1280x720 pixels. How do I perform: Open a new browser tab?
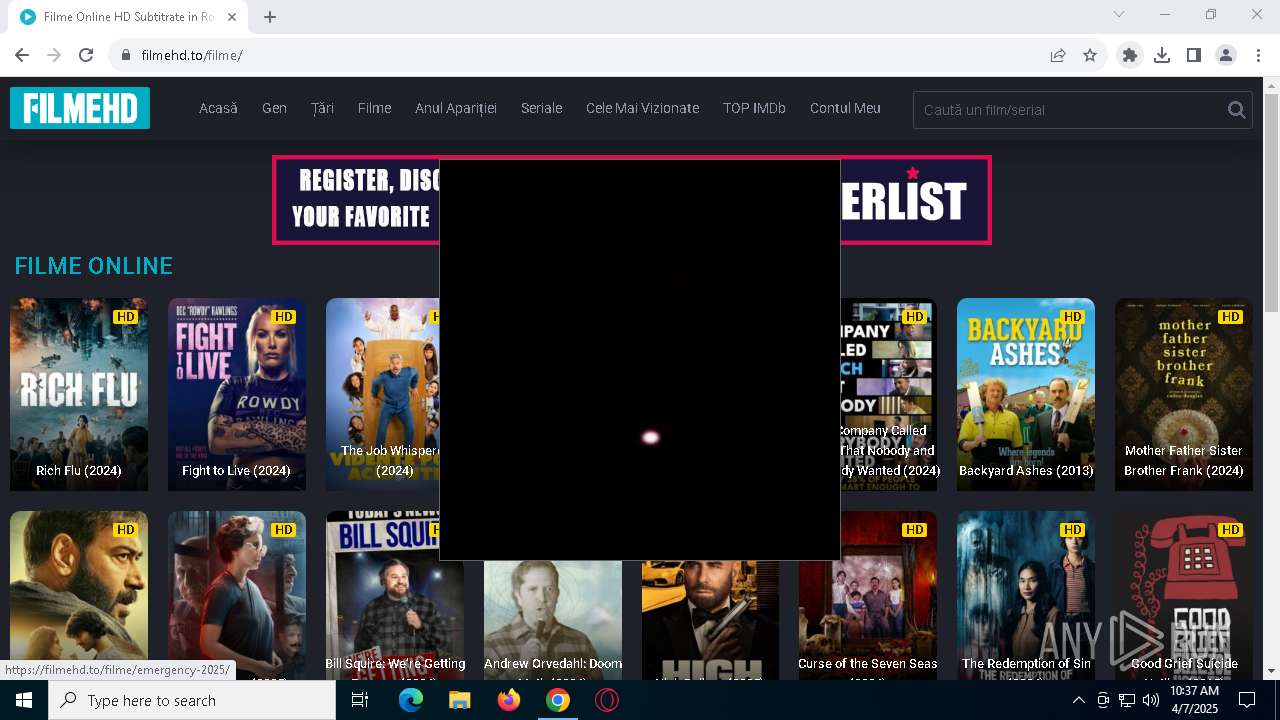click(x=270, y=16)
